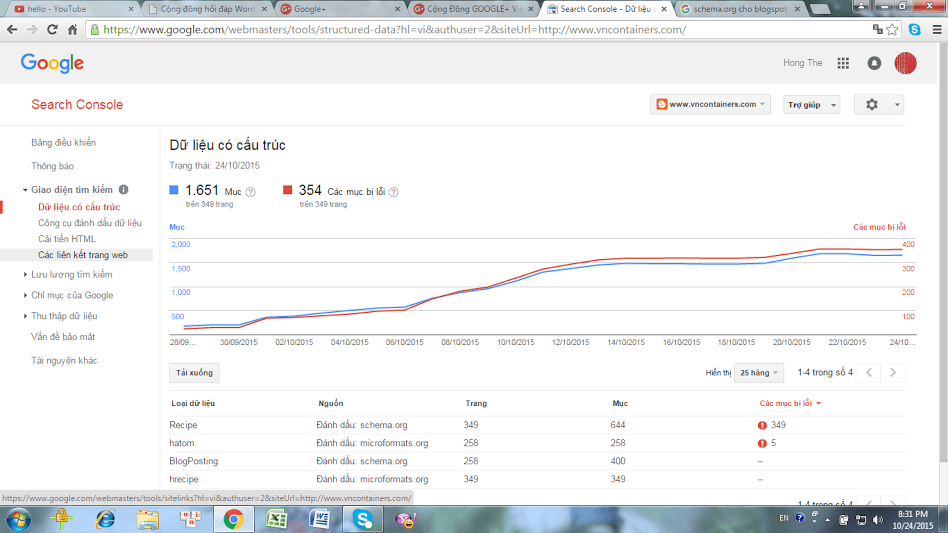Open the Vấn đề bảo mật link
948x533 pixels.
pos(63,337)
